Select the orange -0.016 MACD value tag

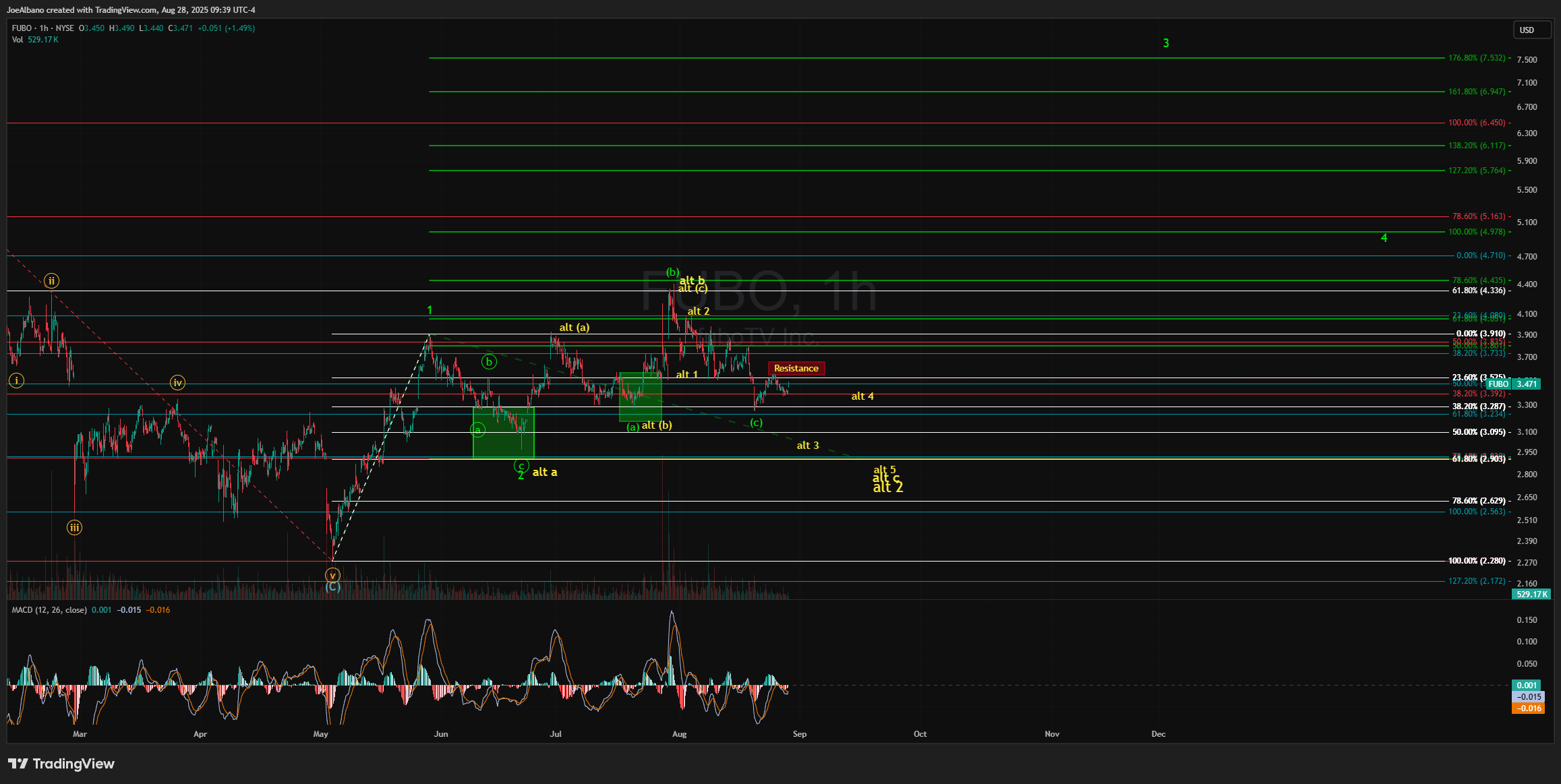click(x=1527, y=708)
